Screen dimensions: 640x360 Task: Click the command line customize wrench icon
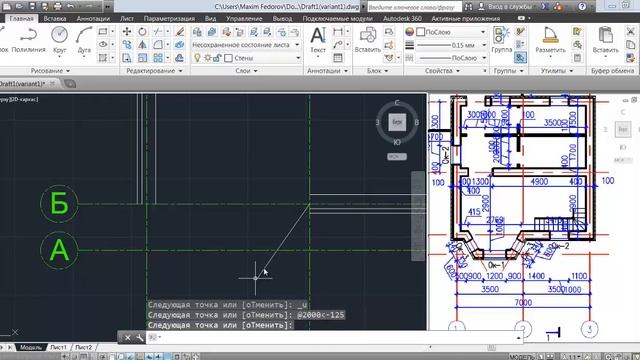point(139,338)
